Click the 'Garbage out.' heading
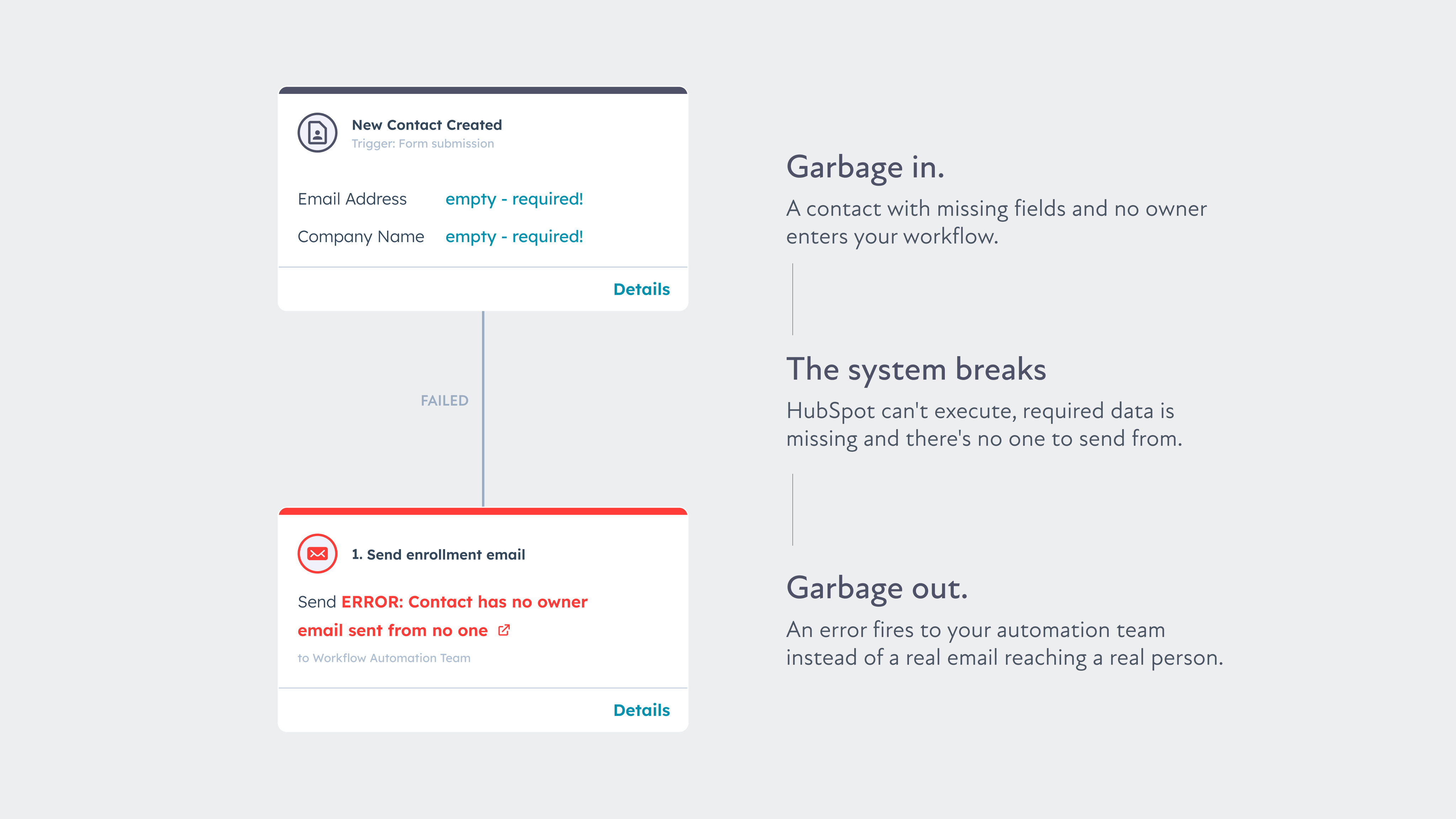This screenshot has height=819, width=1456. [x=877, y=588]
